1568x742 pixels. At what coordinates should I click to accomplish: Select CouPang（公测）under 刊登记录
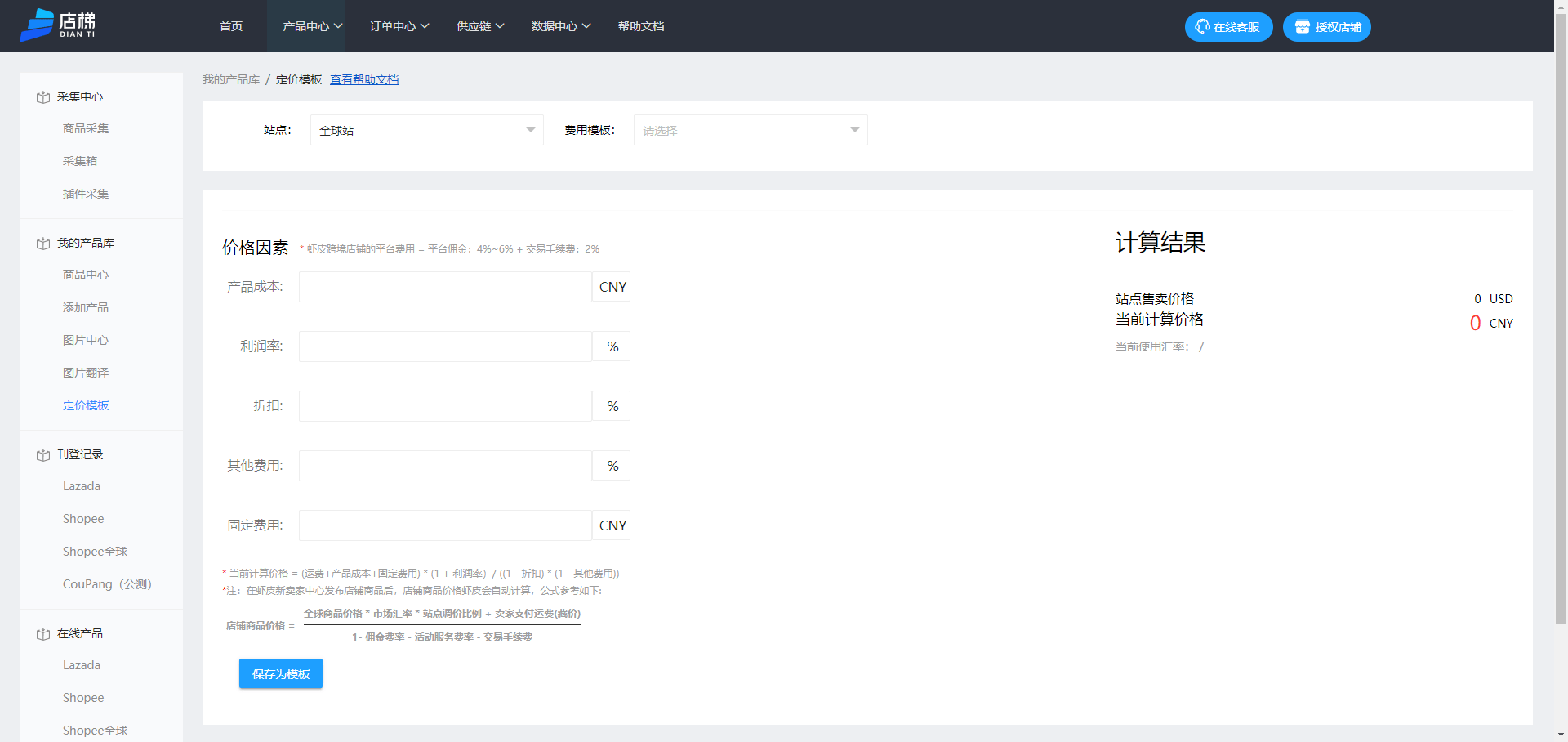[107, 583]
